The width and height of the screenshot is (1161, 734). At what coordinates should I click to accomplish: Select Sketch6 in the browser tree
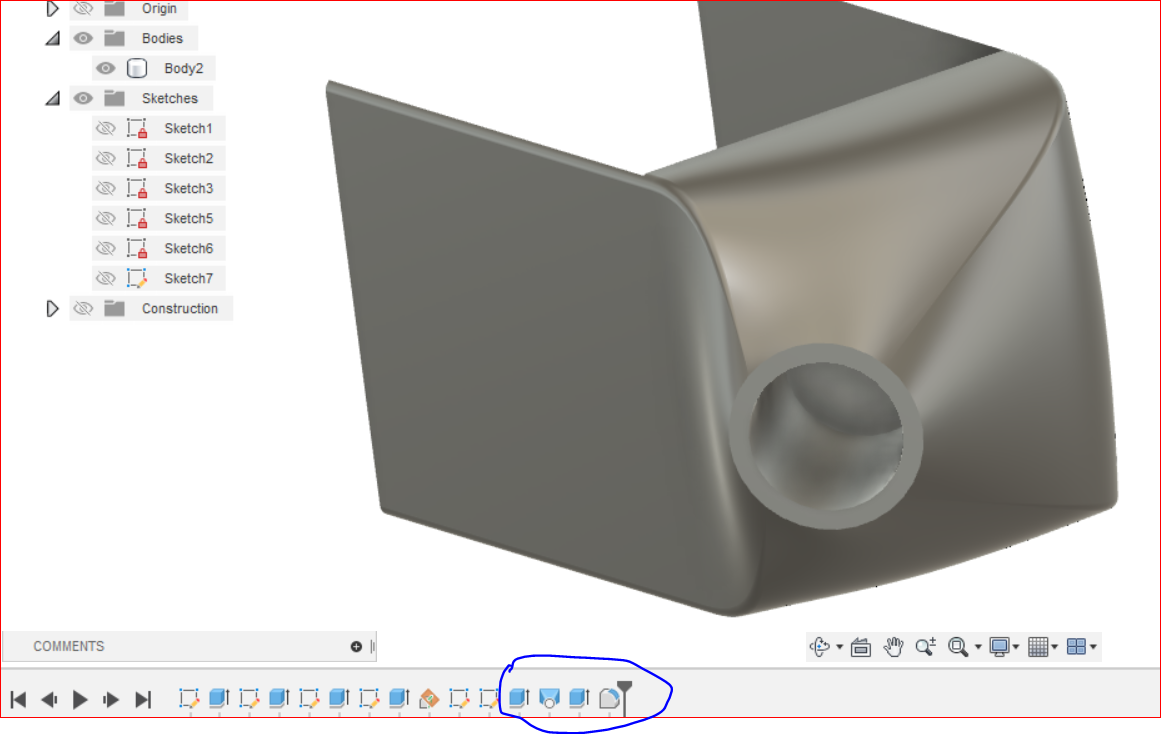188,248
